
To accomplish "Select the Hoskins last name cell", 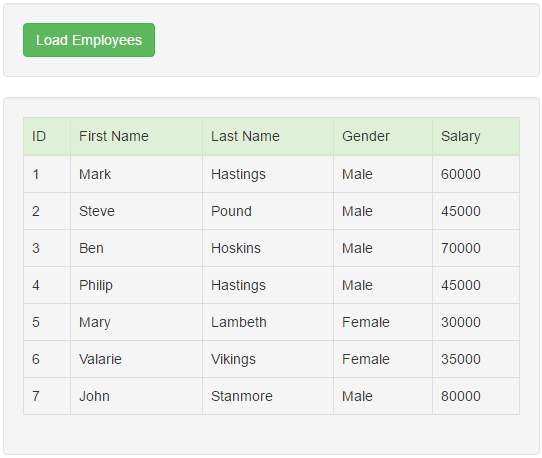I will point(268,248).
